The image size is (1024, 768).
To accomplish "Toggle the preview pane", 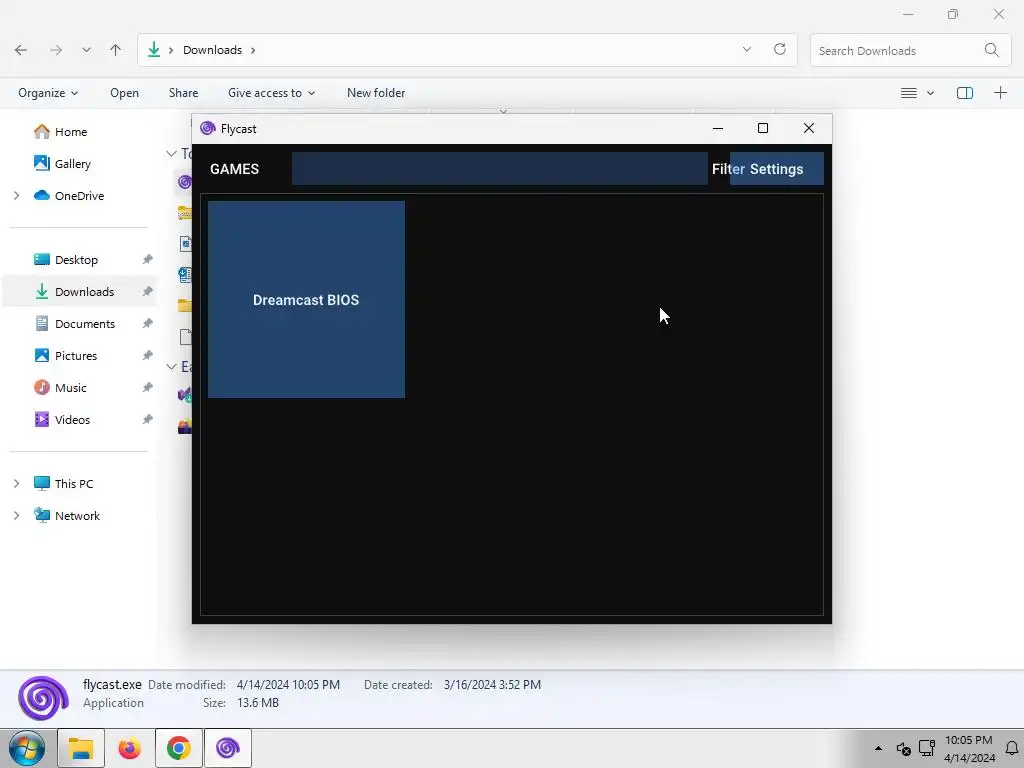I will 965,93.
